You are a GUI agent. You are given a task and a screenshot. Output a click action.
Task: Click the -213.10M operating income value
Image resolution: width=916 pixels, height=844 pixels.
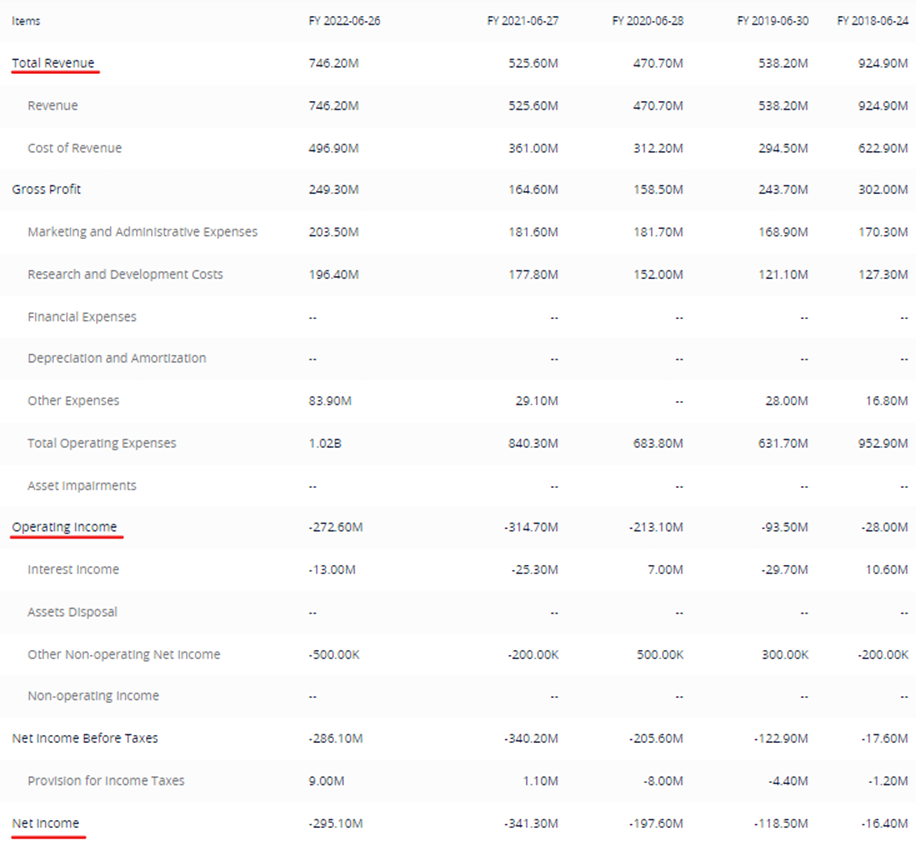tap(656, 527)
